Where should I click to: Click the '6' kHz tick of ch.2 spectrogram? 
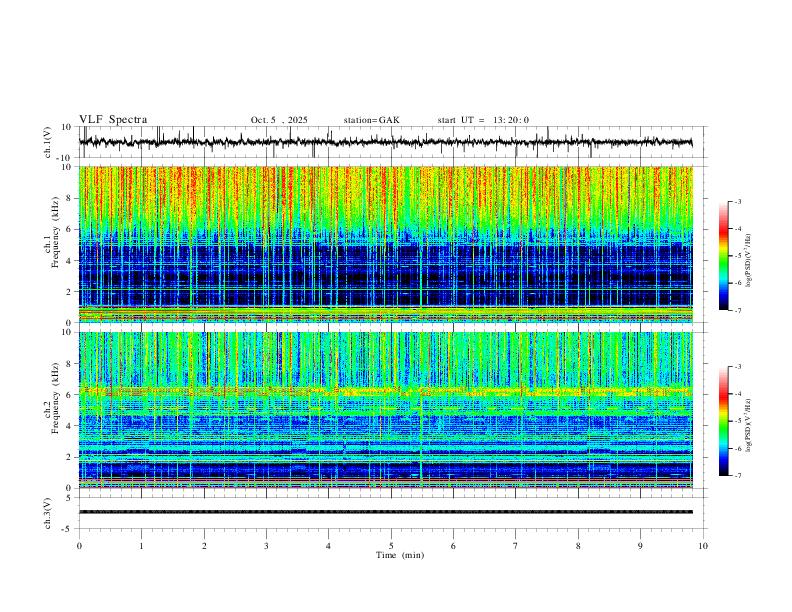click(69, 395)
